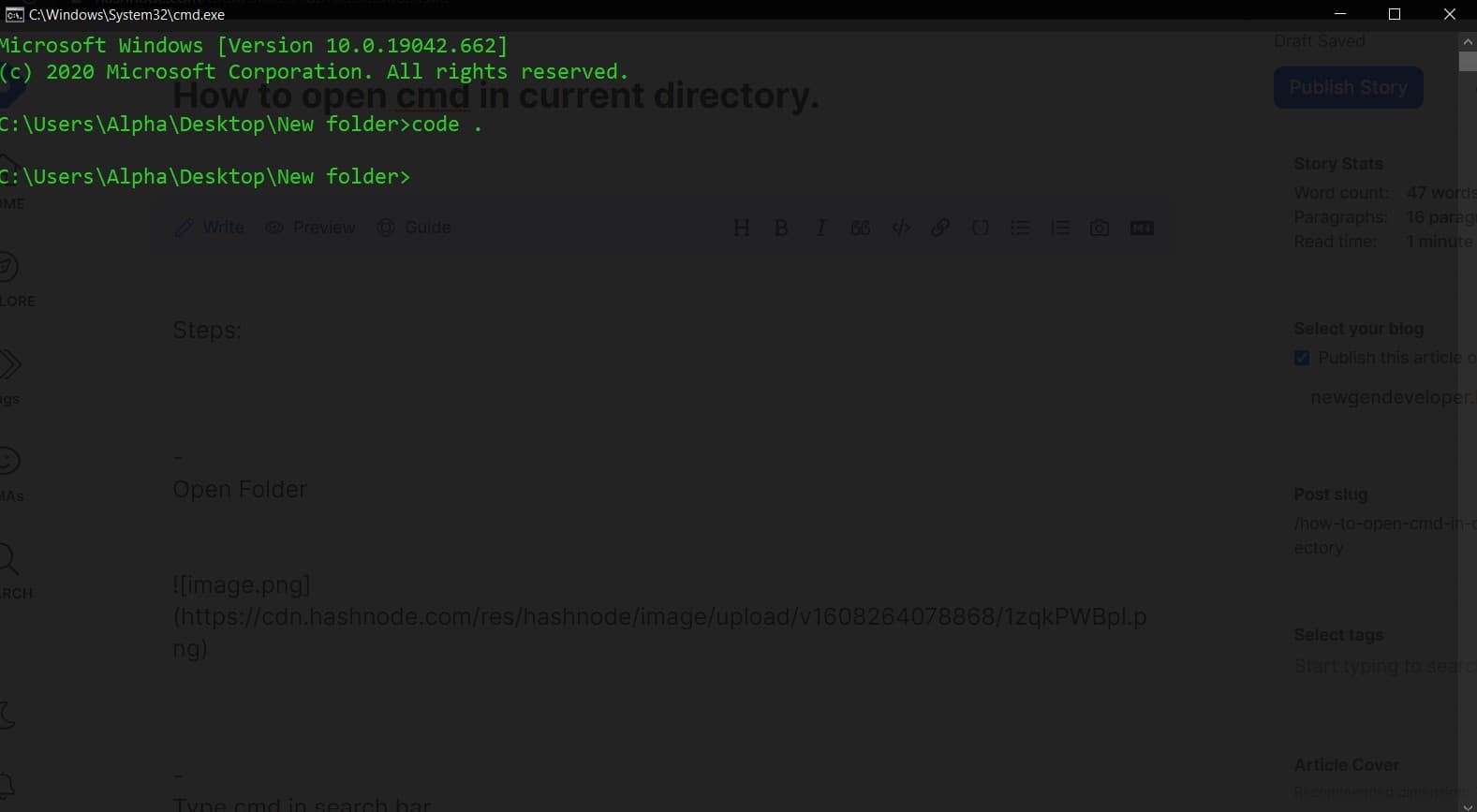Insert a numbered list
This screenshot has height=812, width=1477.
point(1059,228)
